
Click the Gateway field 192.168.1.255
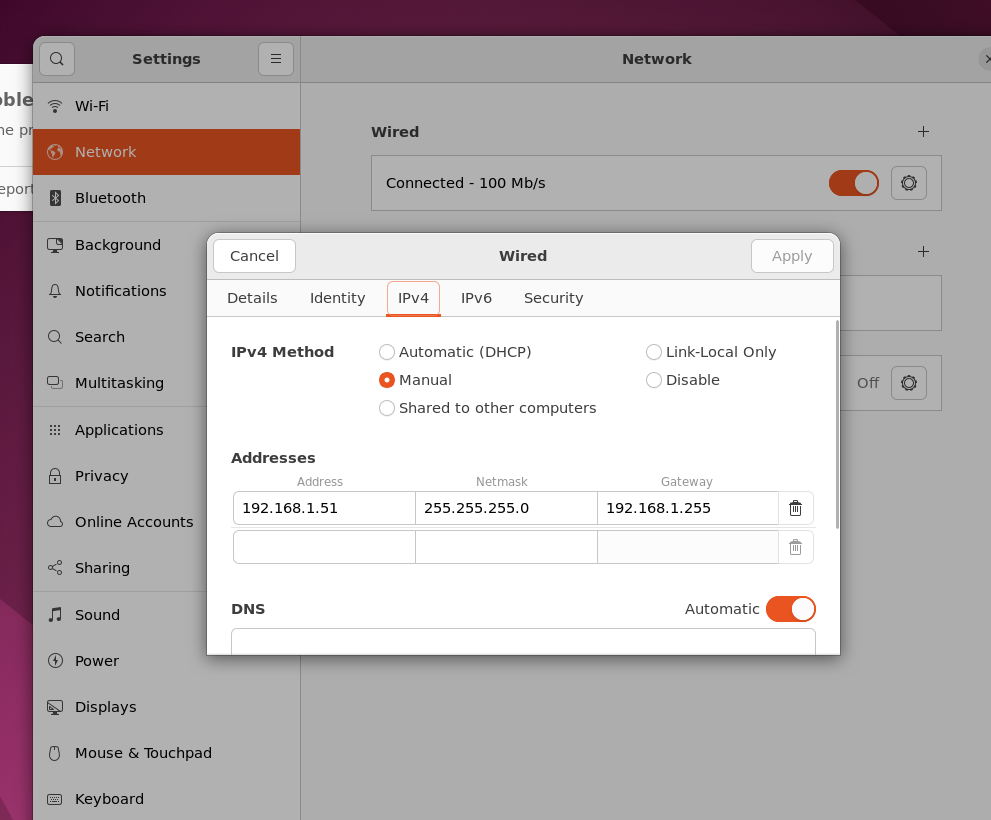[688, 508]
